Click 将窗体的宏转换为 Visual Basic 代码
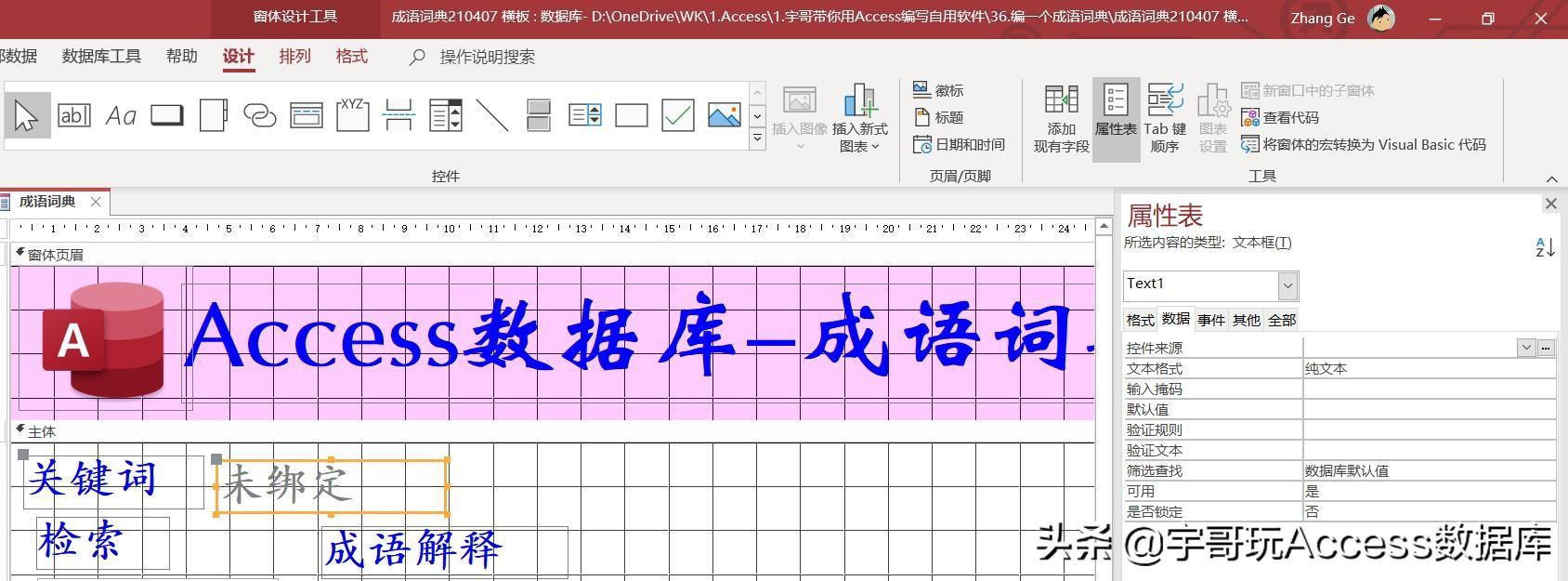 pyautogui.click(x=1364, y=144)
